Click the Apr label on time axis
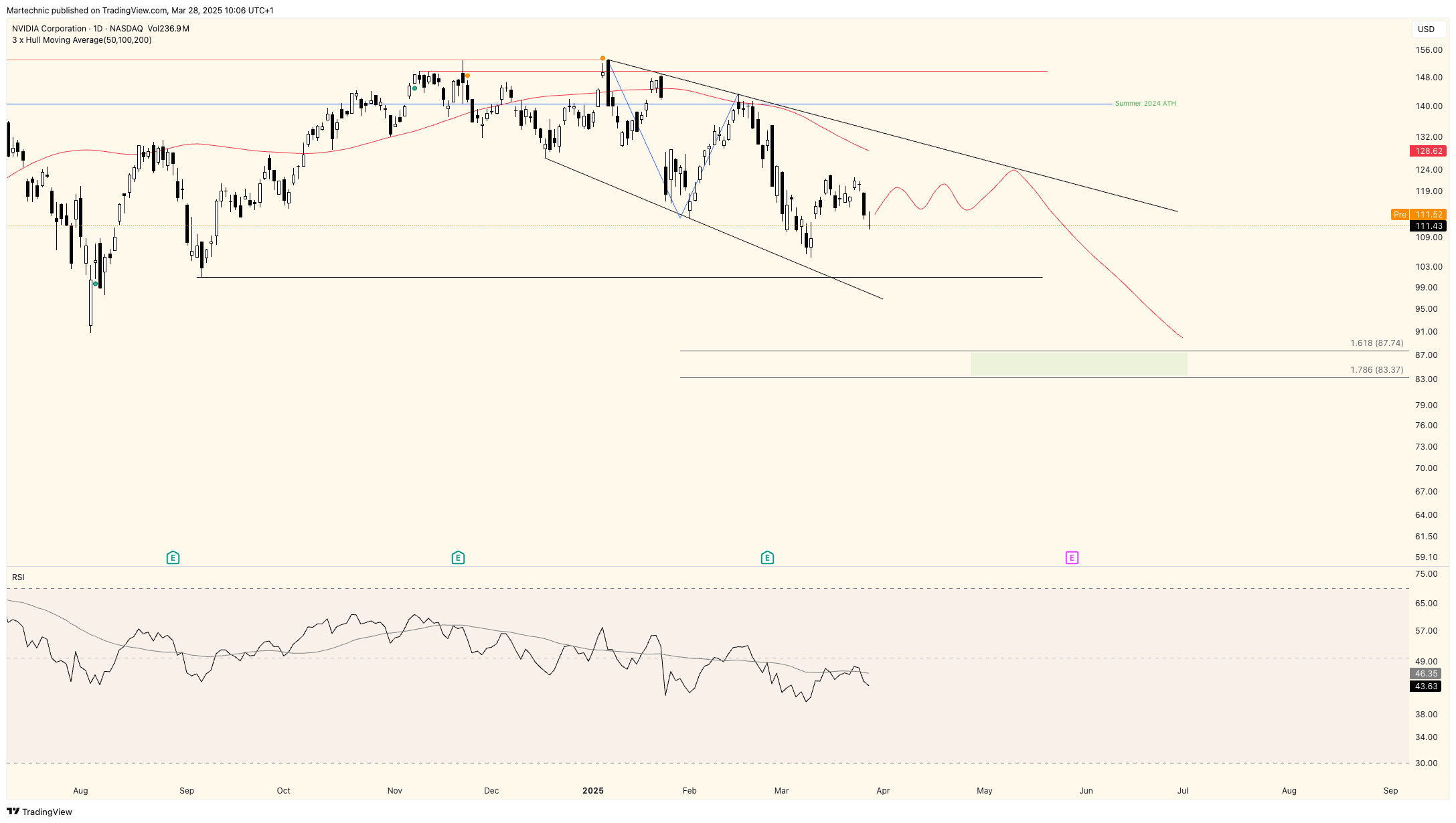This screenshot has height=823, width=1456. [883, 791]
